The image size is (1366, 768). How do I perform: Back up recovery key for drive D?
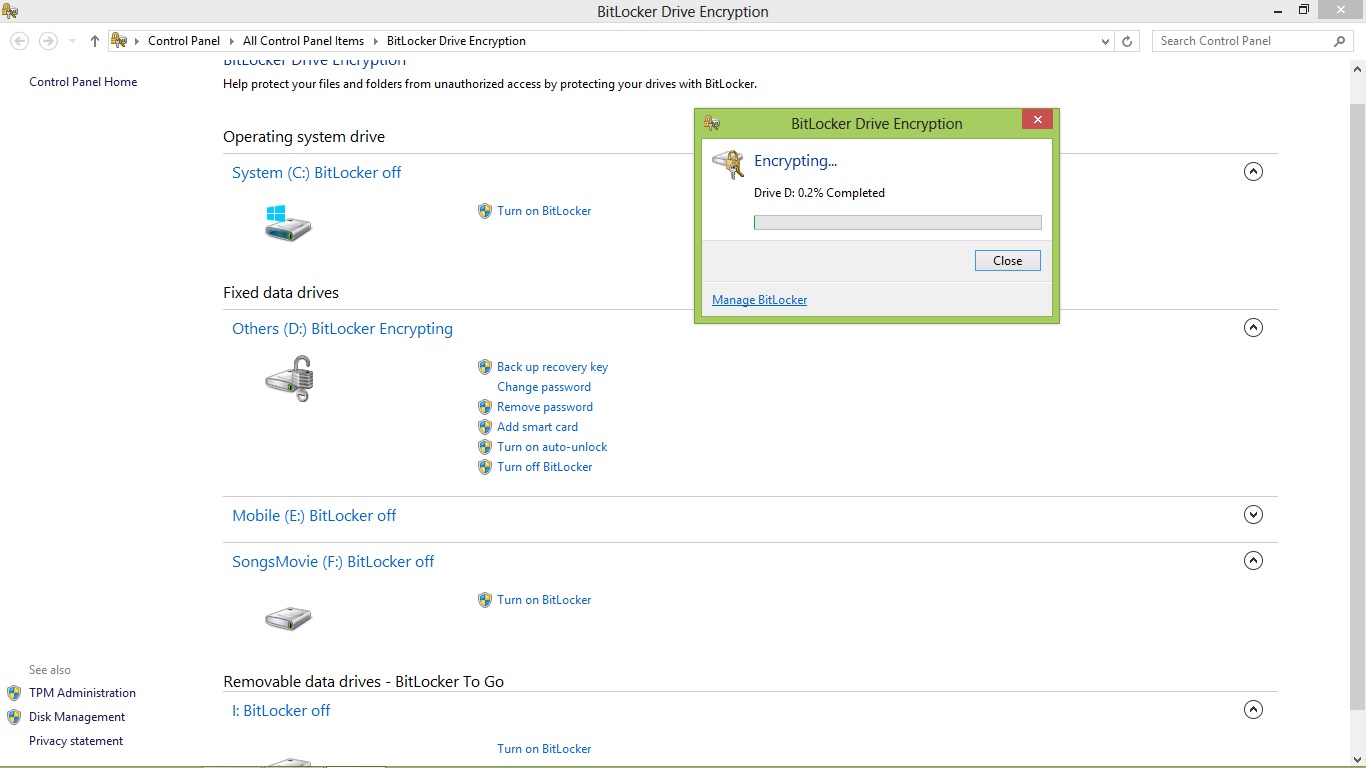click(x=552, y=367)
